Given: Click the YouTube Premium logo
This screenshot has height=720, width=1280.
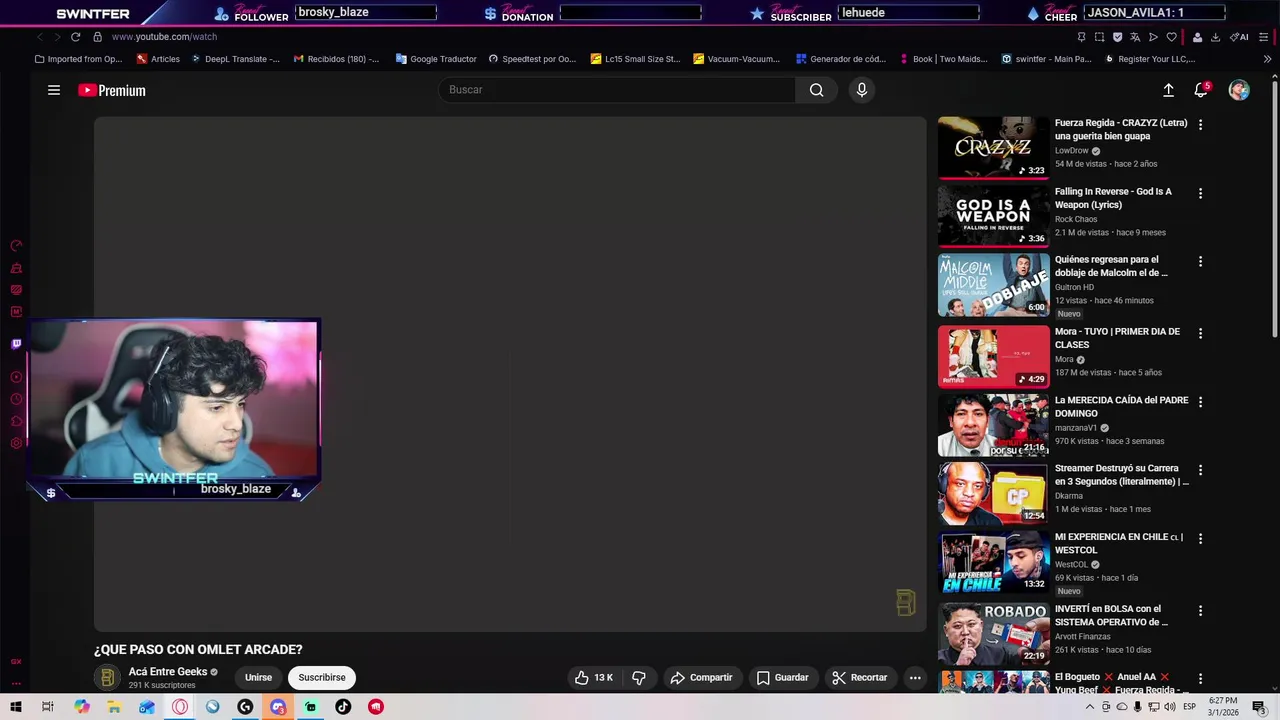Looking at the screenshot, I should tap(112, 90).
